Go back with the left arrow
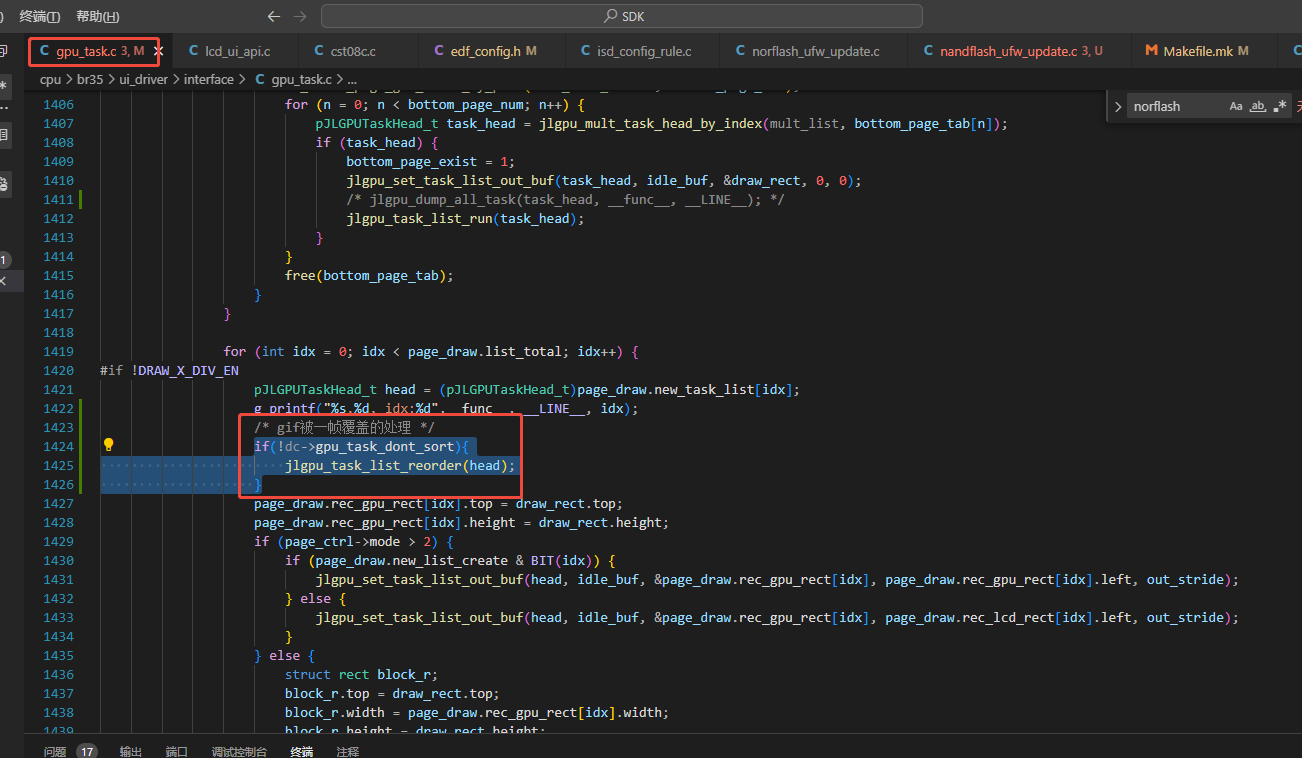1302x758 pixels. 274,16
